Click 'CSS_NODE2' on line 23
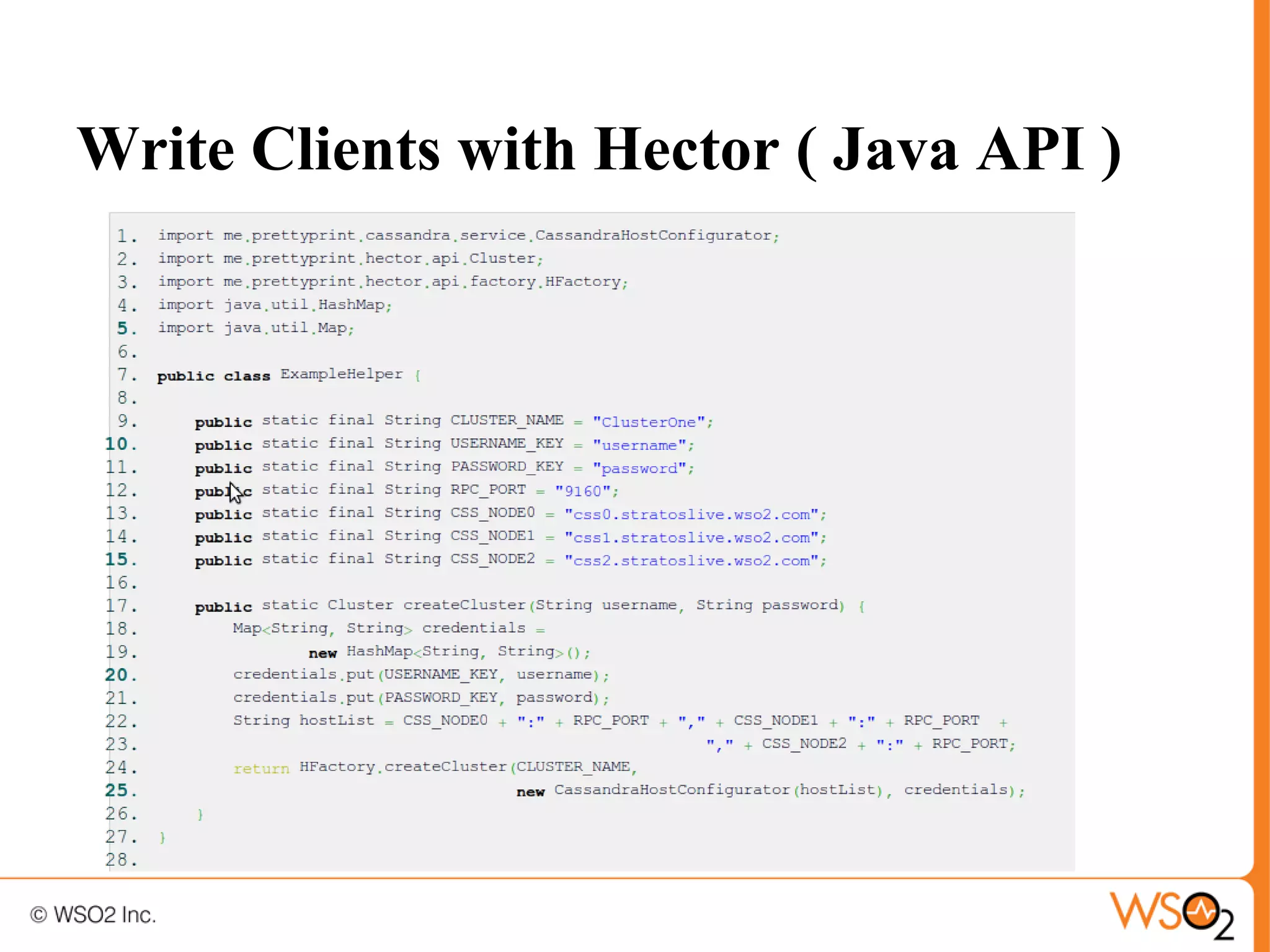This screenshot has height=952, width=1270. pyautogui.click(x=804, y=743)
